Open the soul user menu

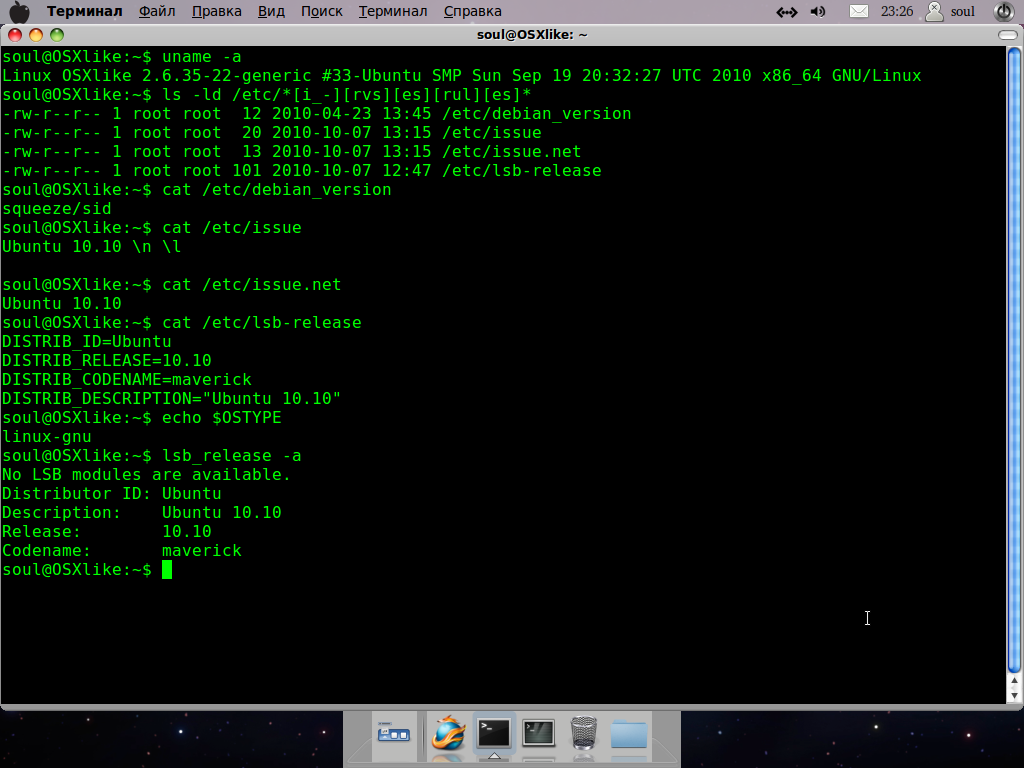pos(951,12)
